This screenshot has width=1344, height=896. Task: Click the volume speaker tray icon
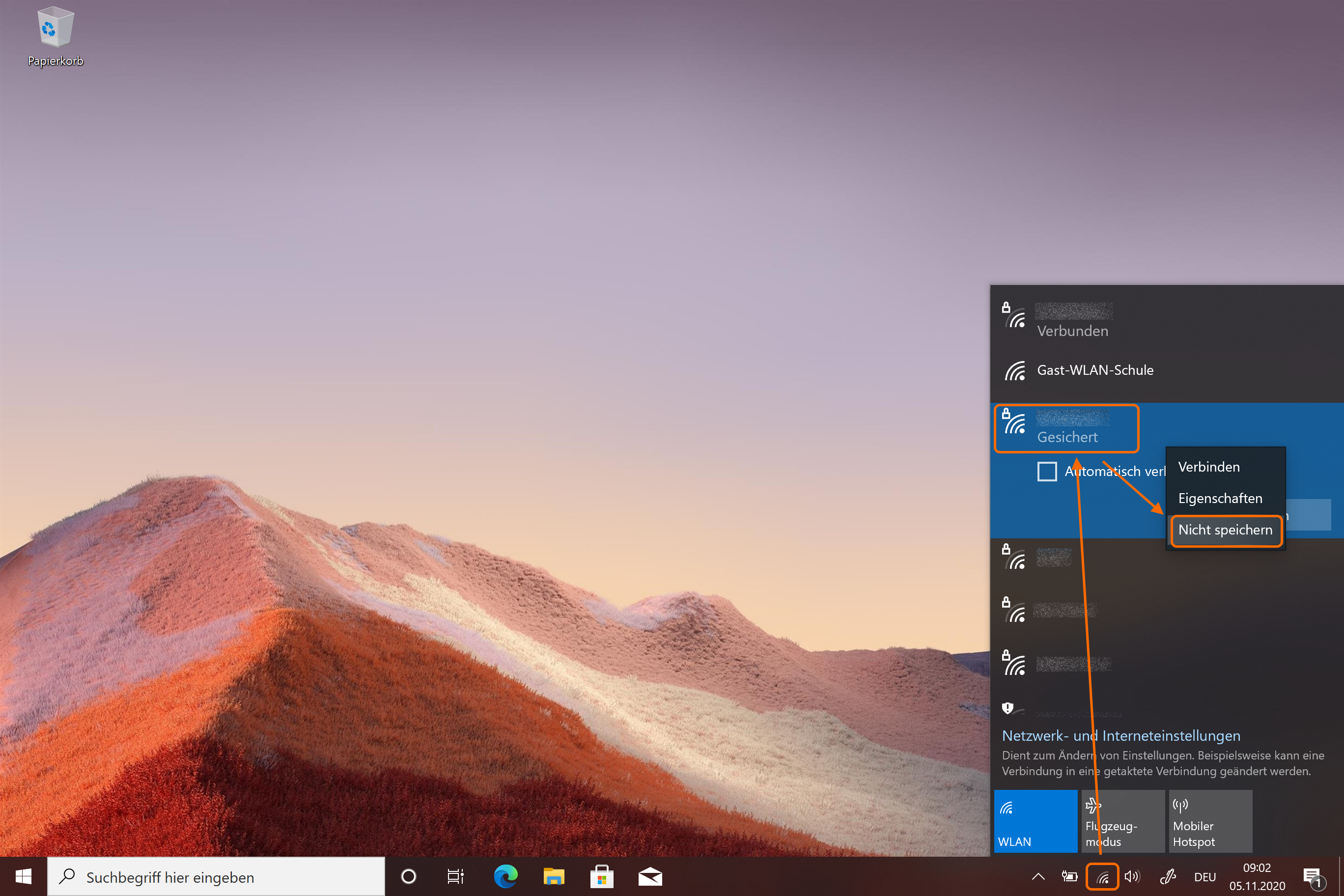pyautogui.click(x=1131, y=876)
